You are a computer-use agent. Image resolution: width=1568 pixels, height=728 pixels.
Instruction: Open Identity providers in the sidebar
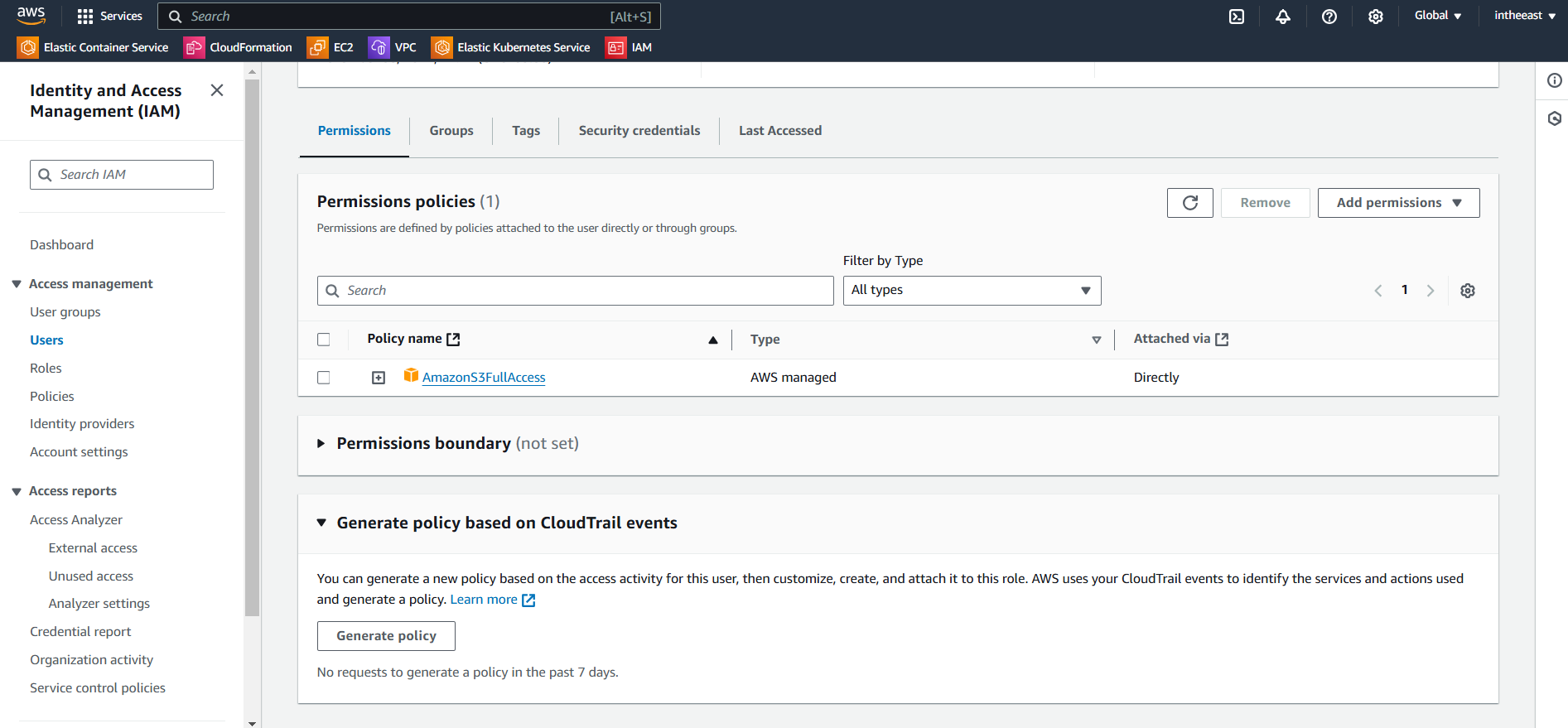(x=82, y=424)
